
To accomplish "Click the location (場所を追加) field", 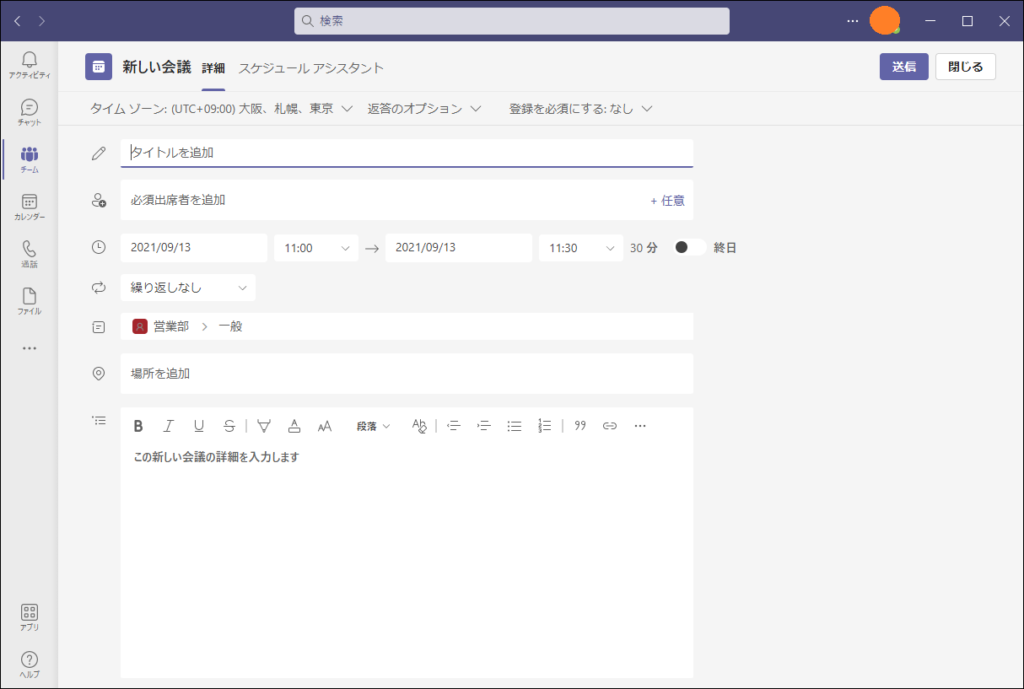I will click(407, 374).
